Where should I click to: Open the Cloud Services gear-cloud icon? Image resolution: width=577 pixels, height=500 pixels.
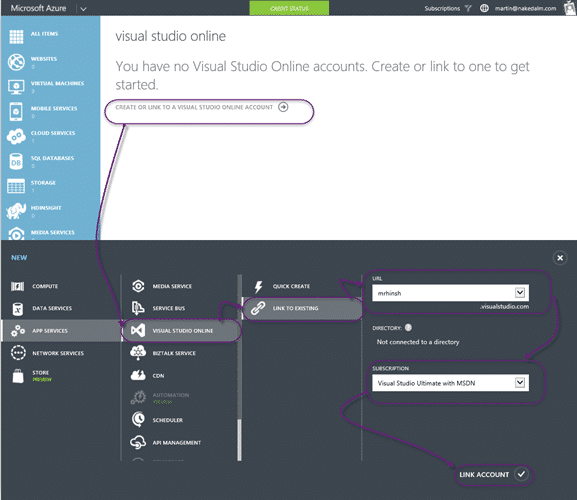click(16, 136)
